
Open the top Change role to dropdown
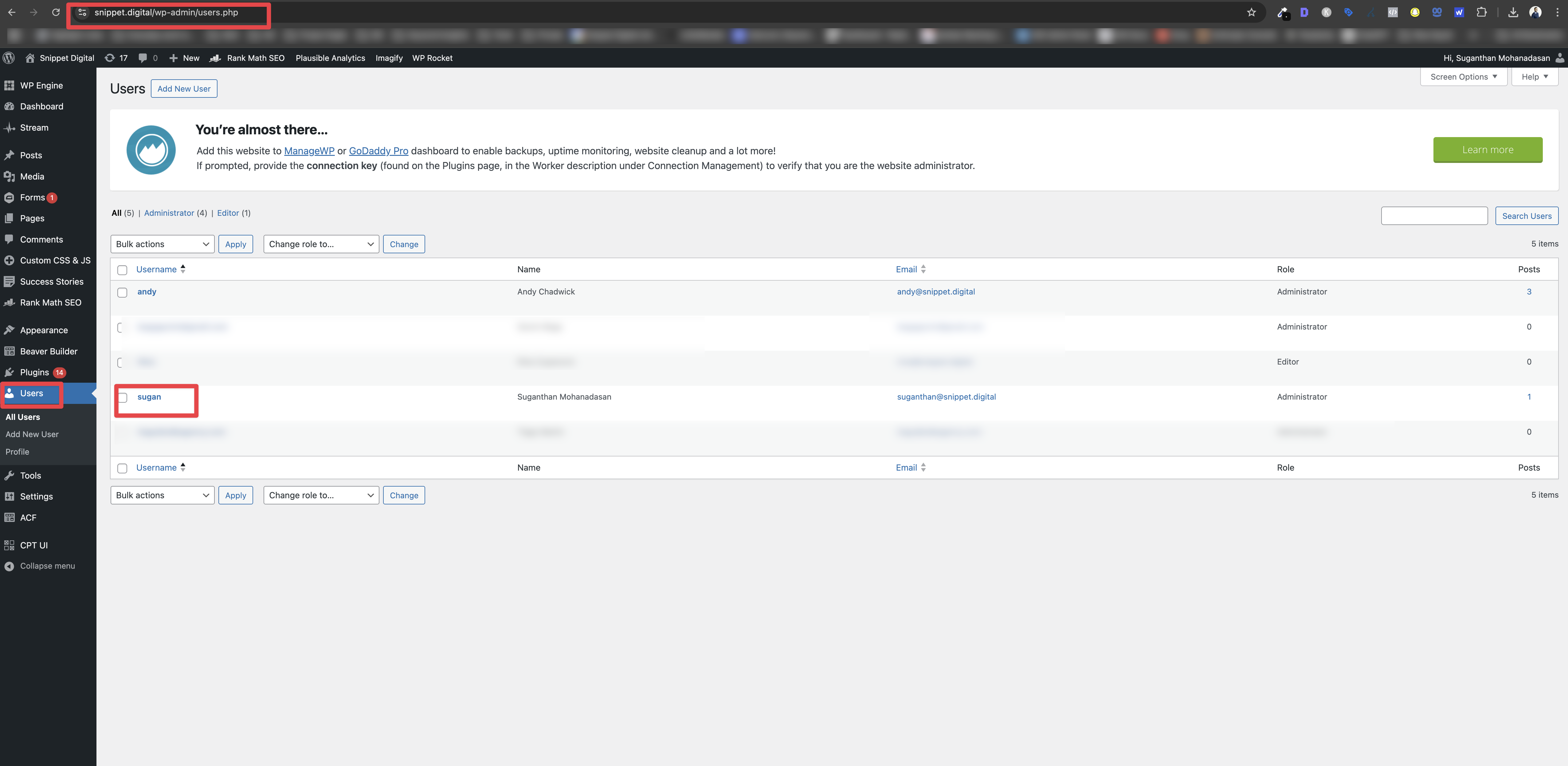point(321,244)
